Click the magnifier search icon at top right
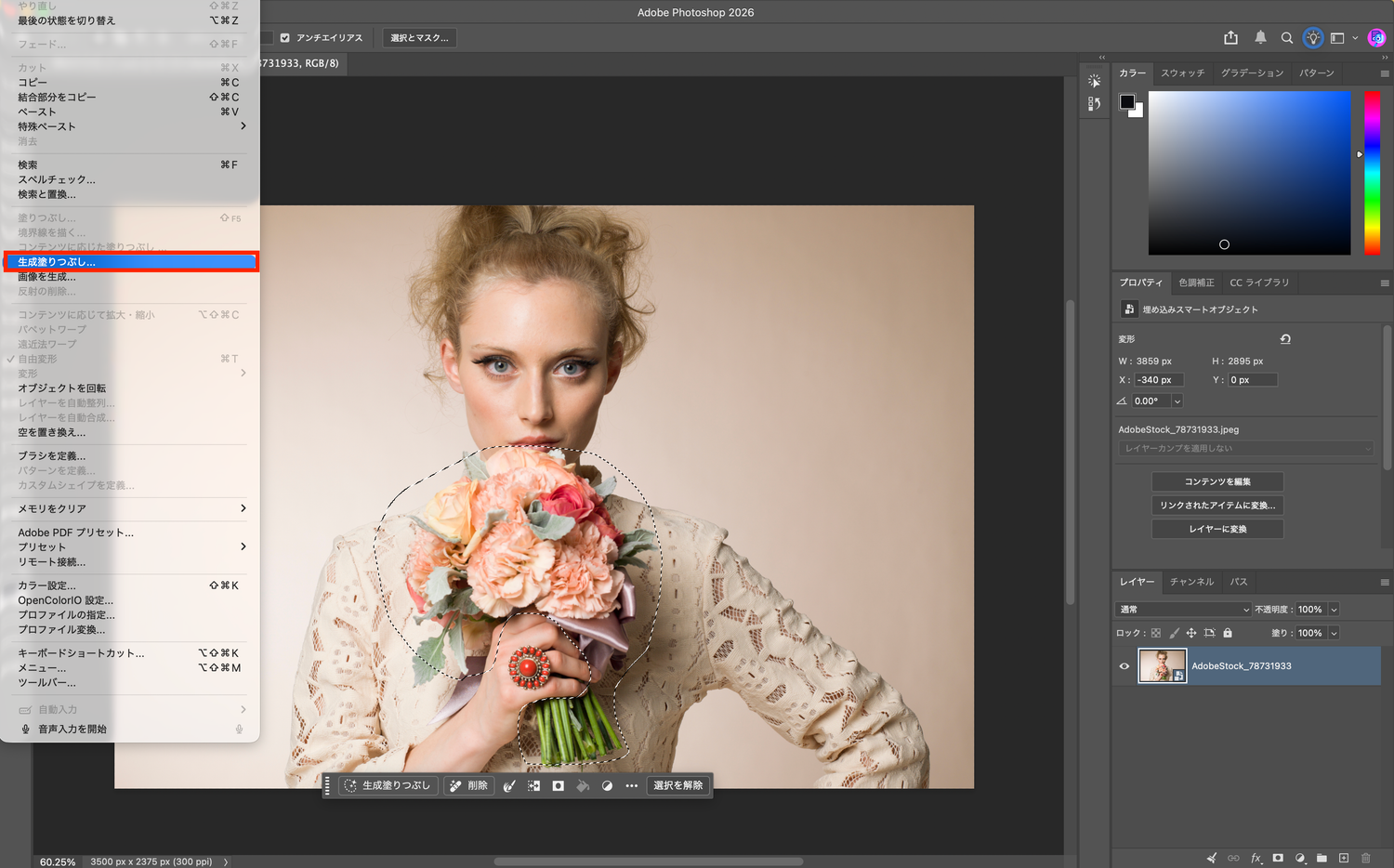The width and height of the screenshot is (1394, 868). coord(1287,38)
